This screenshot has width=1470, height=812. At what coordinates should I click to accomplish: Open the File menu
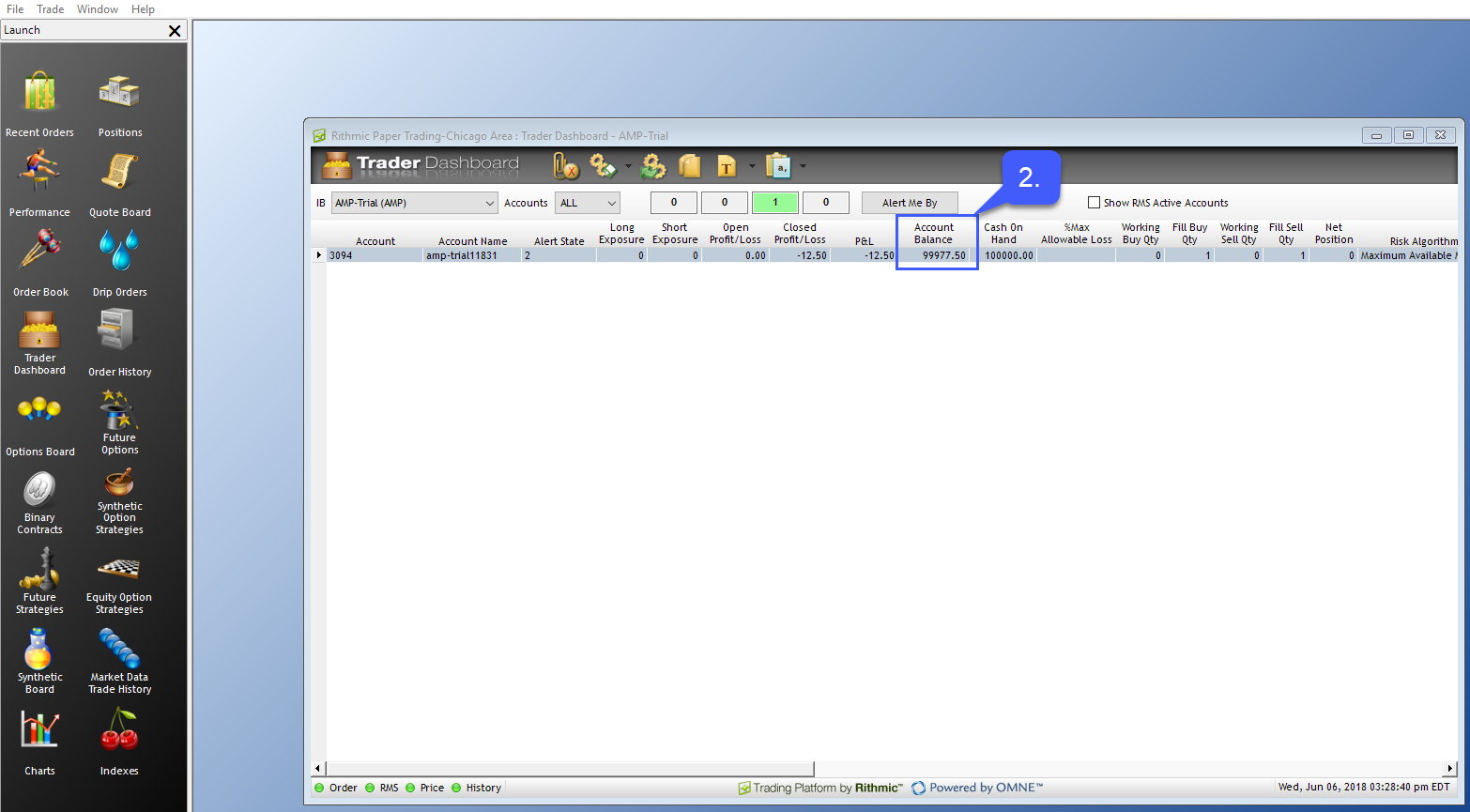(15, 9)
